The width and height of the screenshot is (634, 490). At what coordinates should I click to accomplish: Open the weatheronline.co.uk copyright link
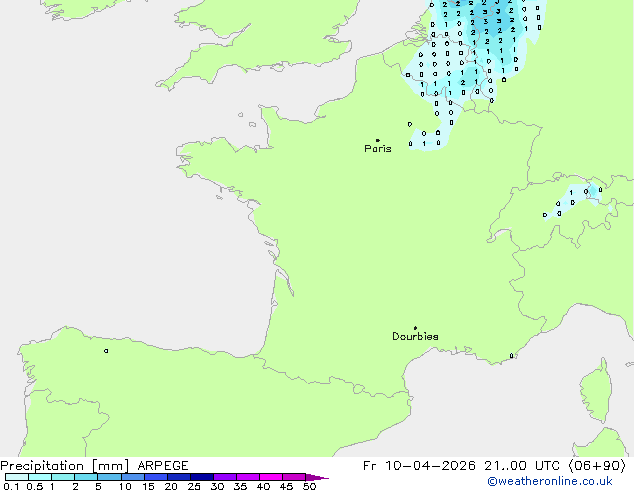(550, 481)
